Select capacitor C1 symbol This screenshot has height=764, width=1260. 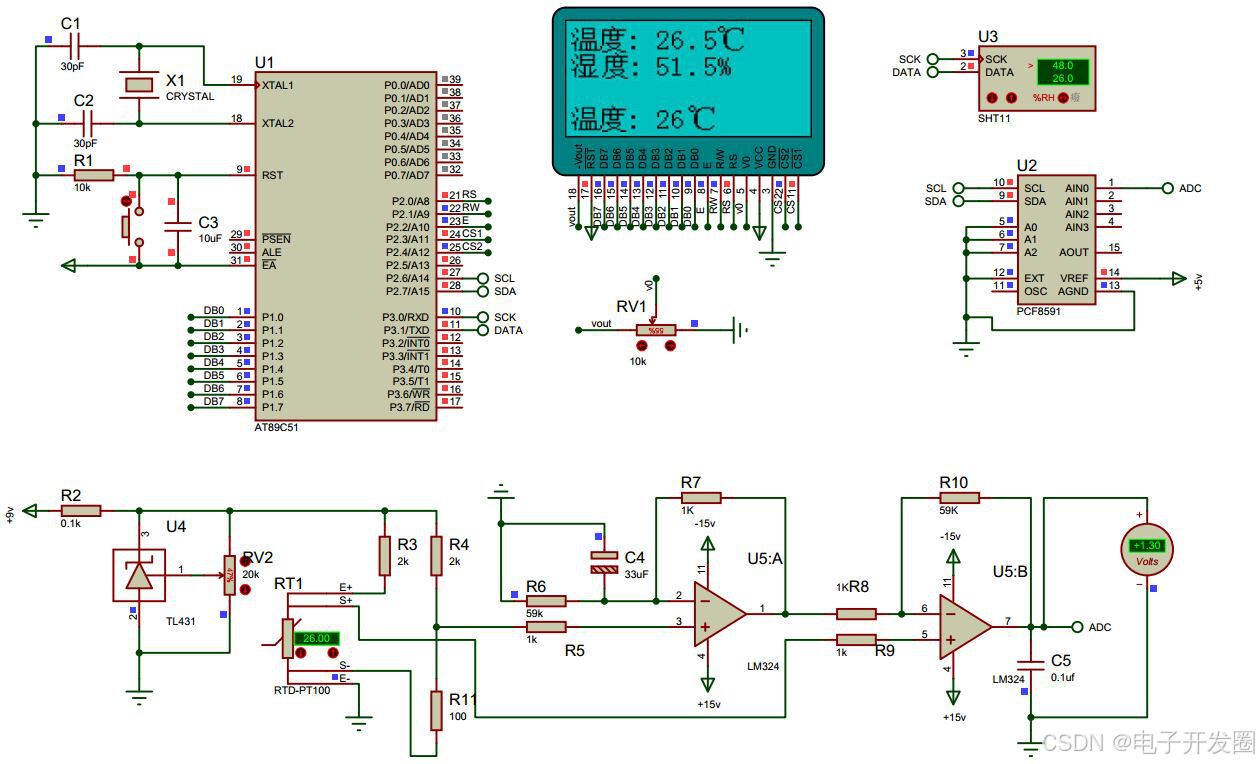click(x=77, y=45)
